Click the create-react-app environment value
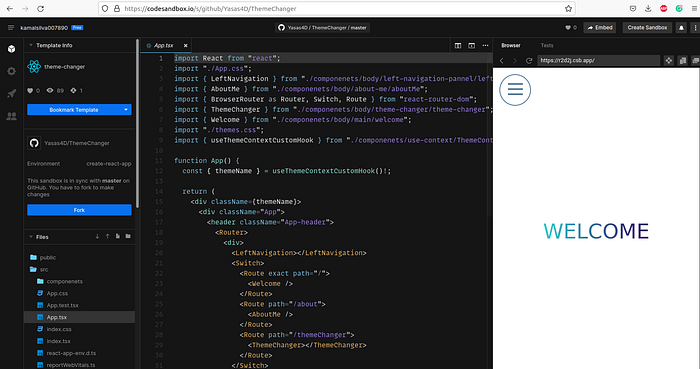This screenshot has height=369, width=700. pos(109,164)
